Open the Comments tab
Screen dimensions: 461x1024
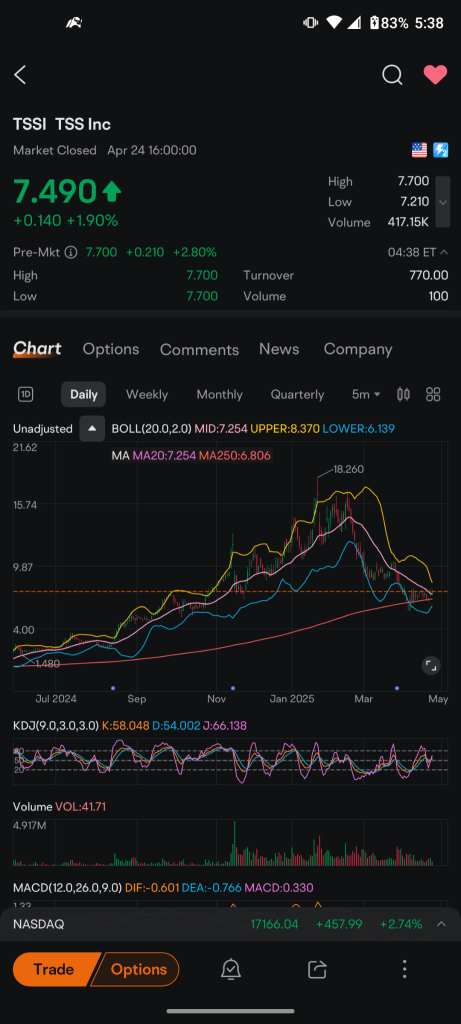click(199, 349)
